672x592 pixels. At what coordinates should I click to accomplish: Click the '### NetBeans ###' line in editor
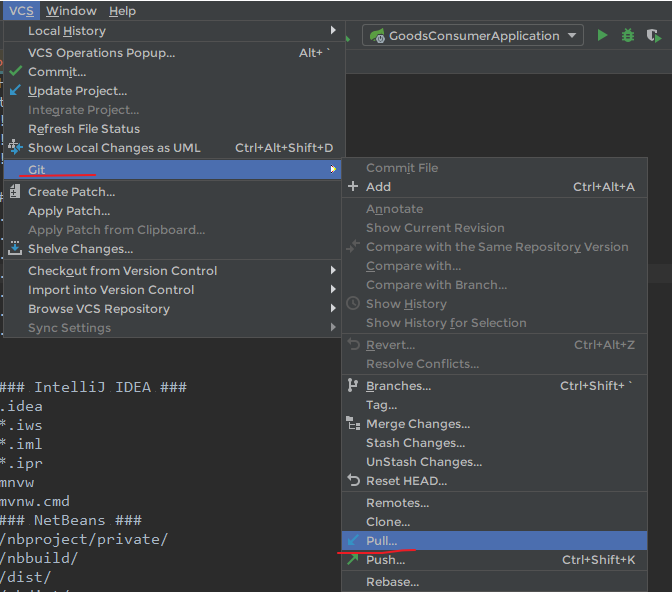[71, 520]
